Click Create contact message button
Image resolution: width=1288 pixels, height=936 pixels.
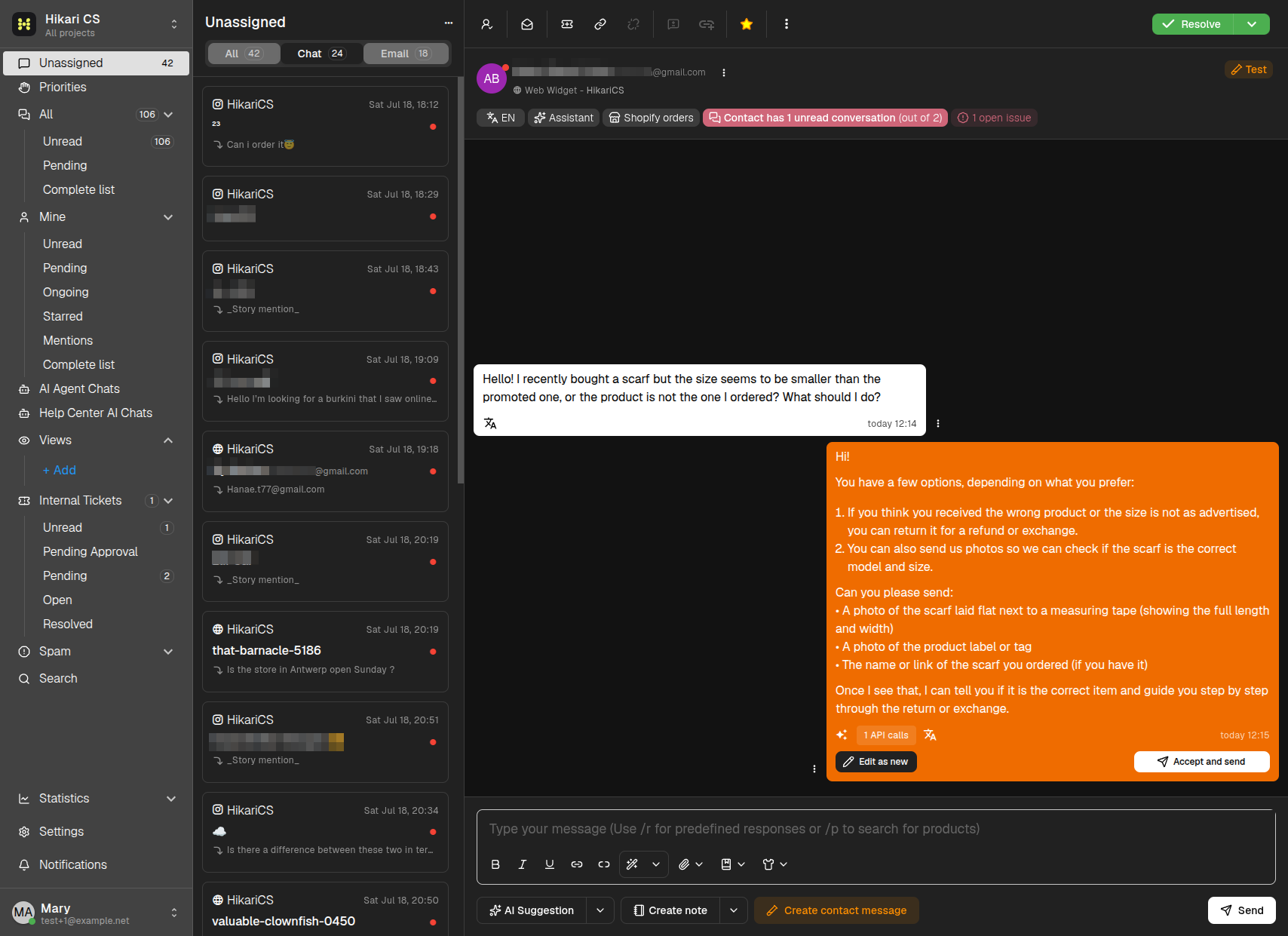836,910
